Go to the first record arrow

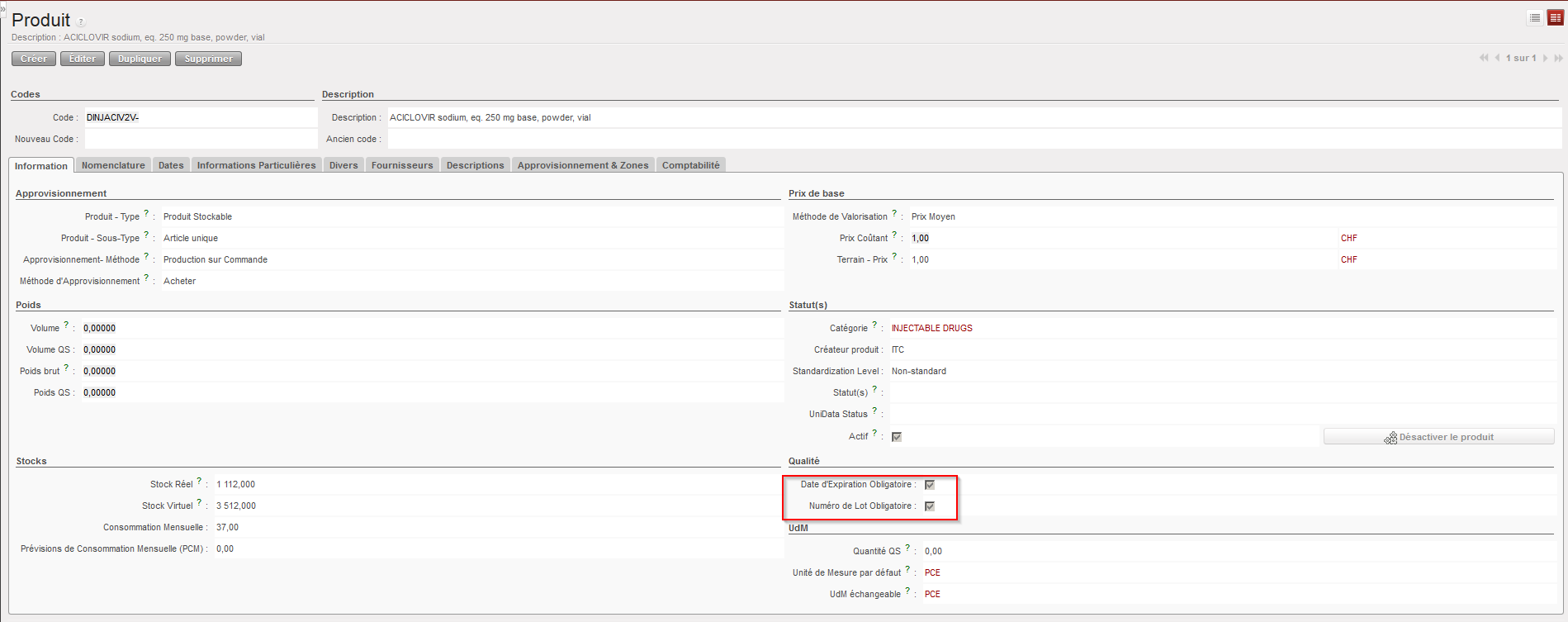point(1484,58)
